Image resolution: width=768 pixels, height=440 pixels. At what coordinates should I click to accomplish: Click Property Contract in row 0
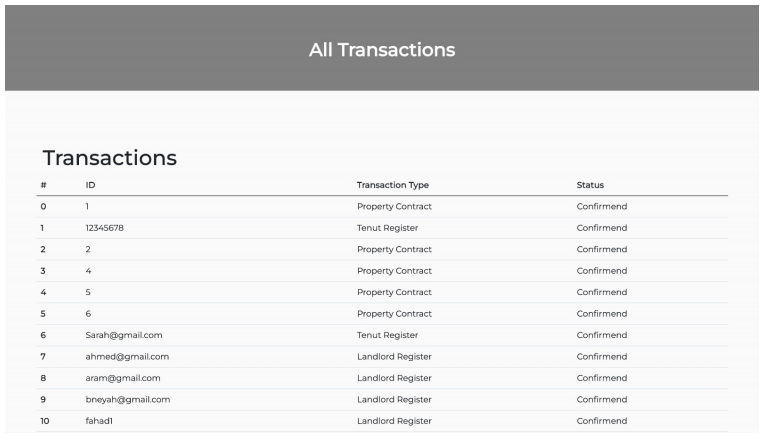coord(394,207)
